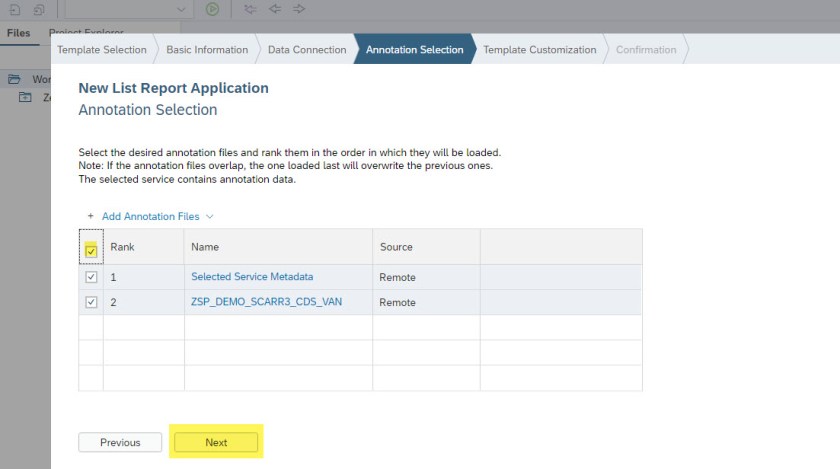Click the Previous button
Viewport: 840px width, 469px height.
coord(120,442)
